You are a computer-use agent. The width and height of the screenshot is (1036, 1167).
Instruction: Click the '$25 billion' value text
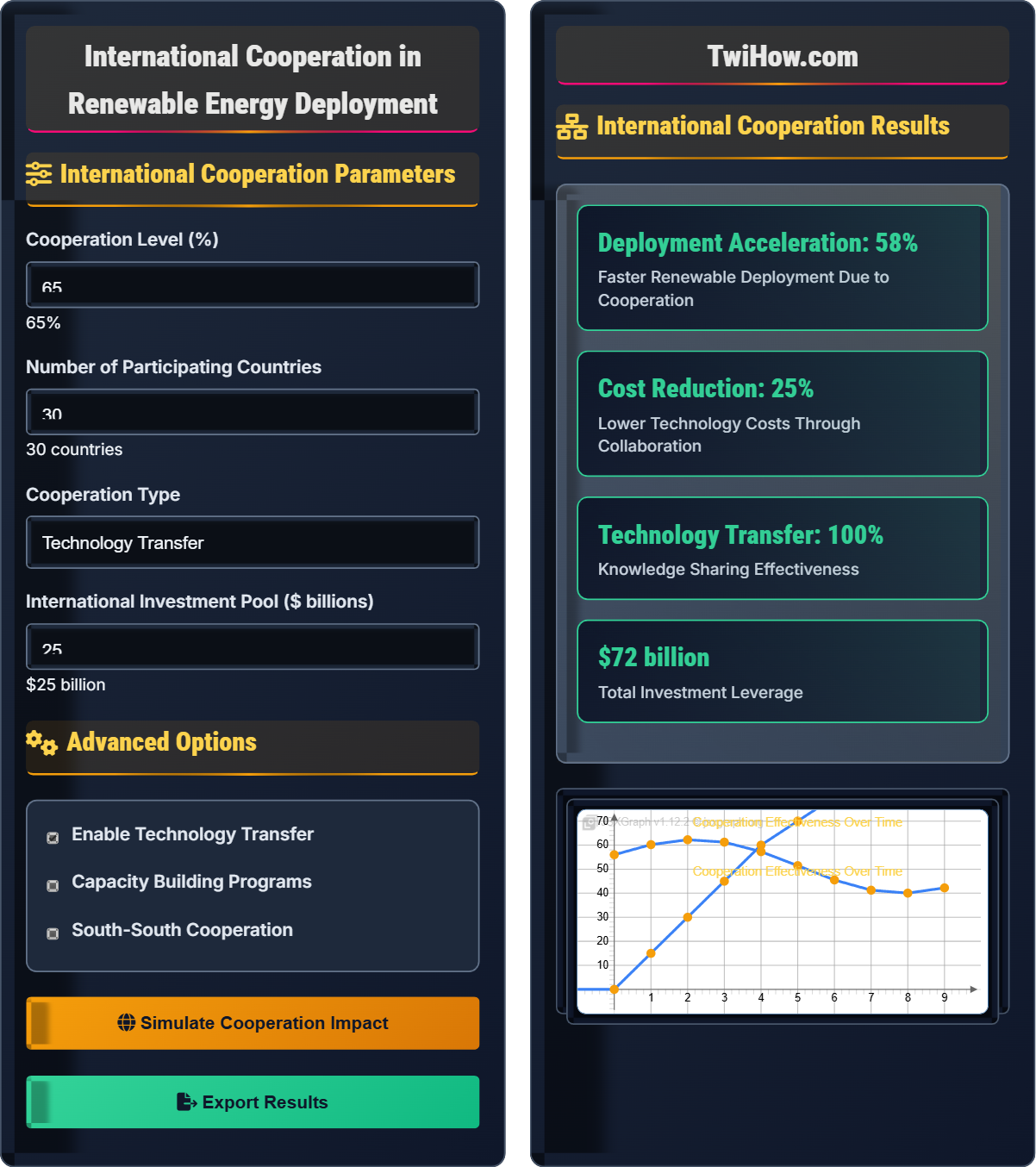66,685
